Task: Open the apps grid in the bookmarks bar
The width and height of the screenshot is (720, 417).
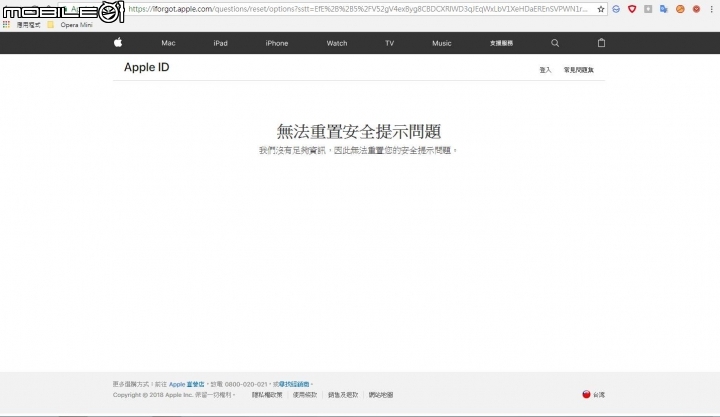Action: 6,25
